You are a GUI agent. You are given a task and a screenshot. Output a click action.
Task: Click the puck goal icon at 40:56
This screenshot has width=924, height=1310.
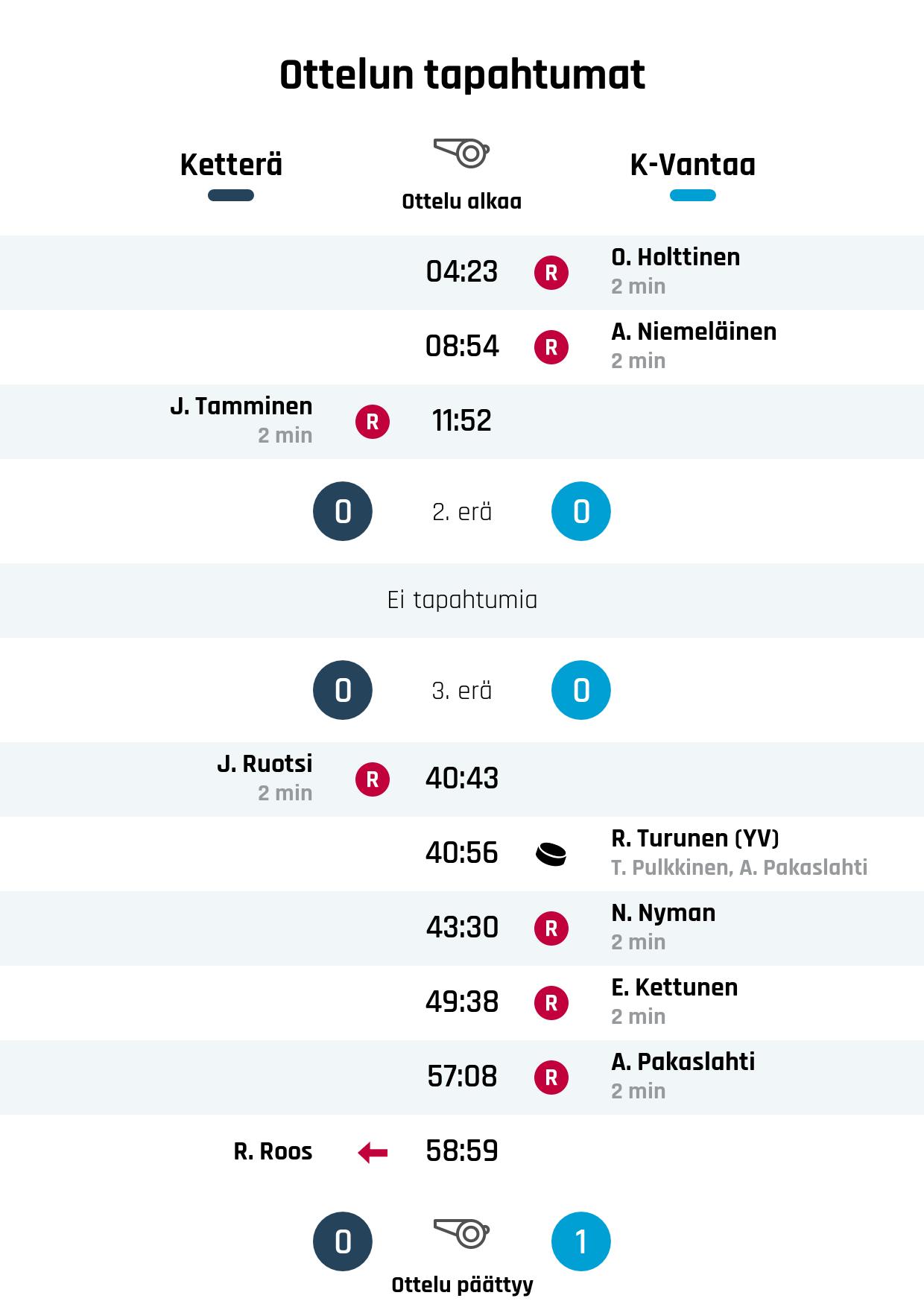(551, 854)
